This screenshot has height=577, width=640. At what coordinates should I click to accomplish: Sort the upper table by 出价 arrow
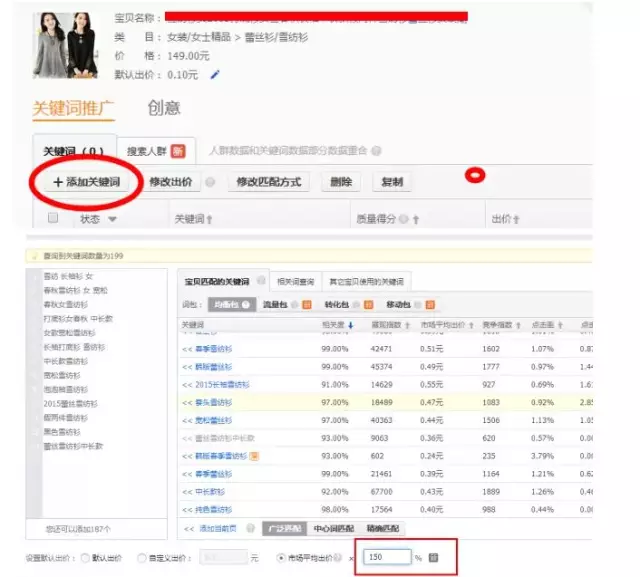(516, 220)
